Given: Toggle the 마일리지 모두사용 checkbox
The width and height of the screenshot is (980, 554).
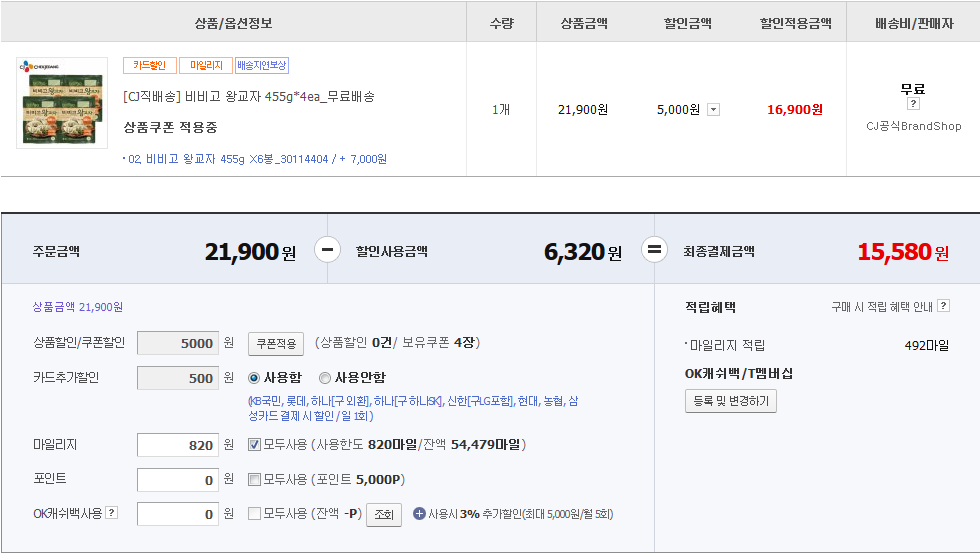Looking at the screenshot, I should click(x=254, y=445).
